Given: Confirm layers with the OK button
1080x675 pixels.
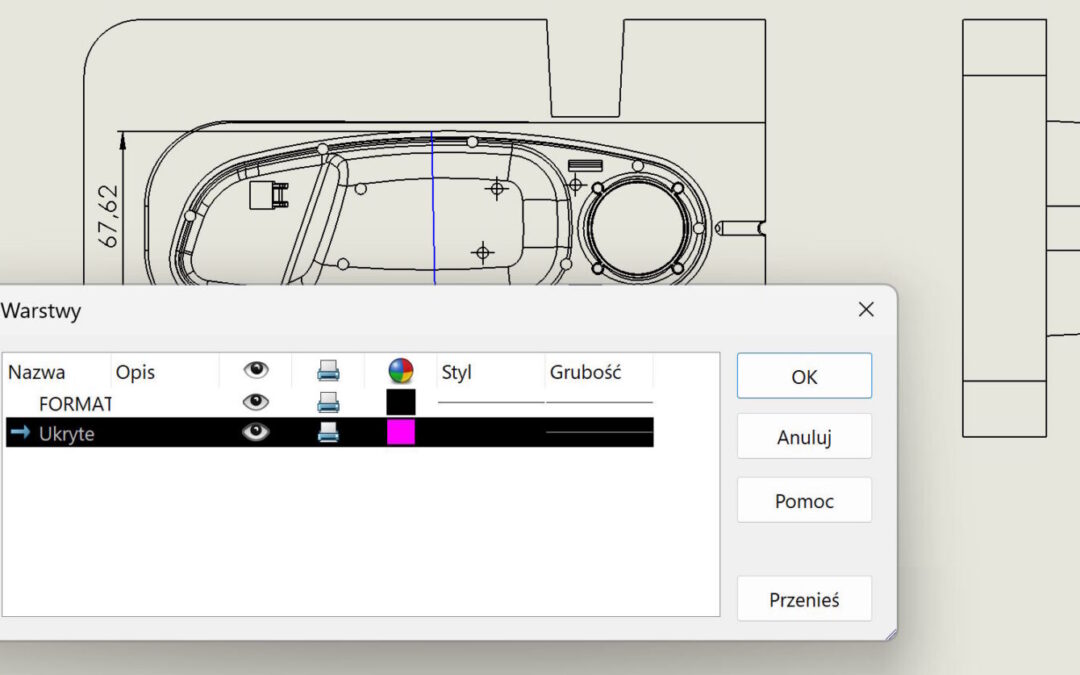Looking at the screenshot, I should click(804, 376).
